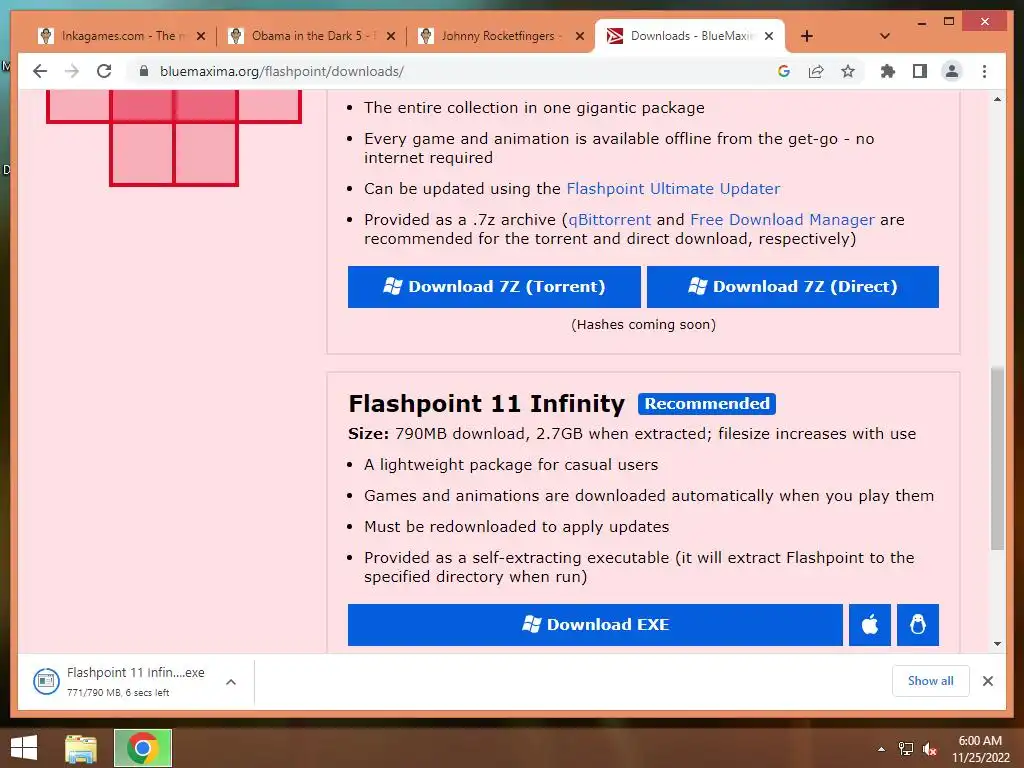The image size is (1024, 768).
Task: Open the Windows Start button
Action: [x=24, y=748]
